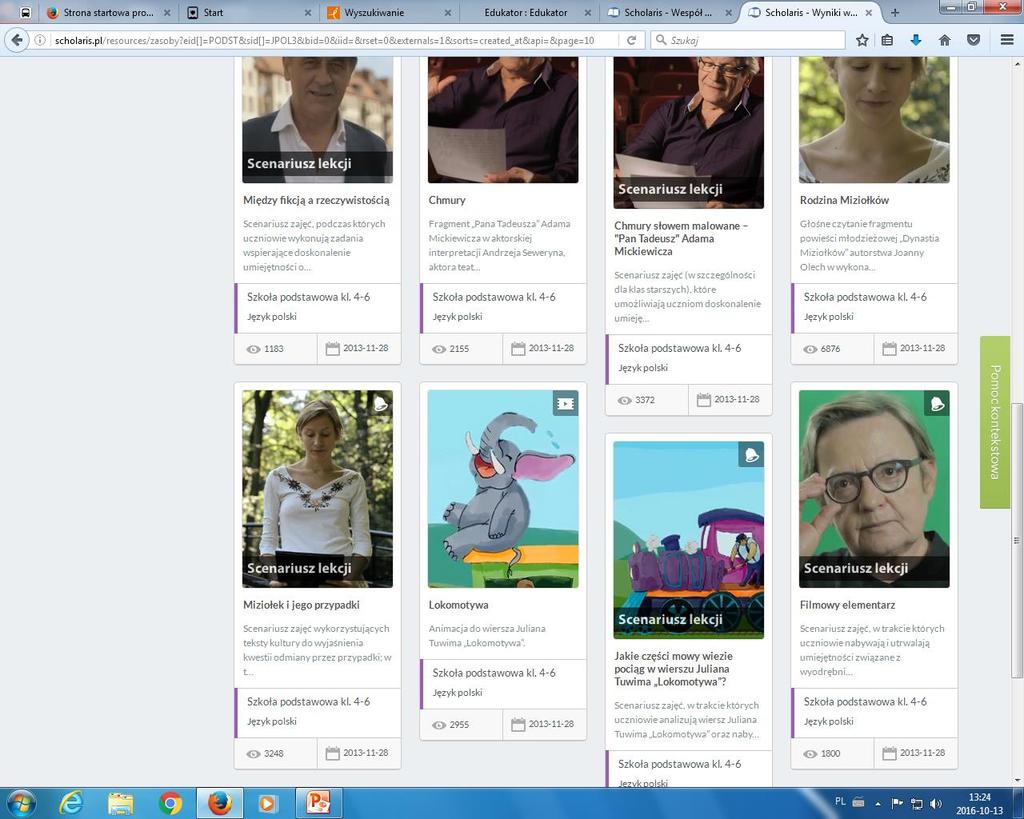
Task: Launch Internet Explorer from the taskbar
Action: [71, 803]
